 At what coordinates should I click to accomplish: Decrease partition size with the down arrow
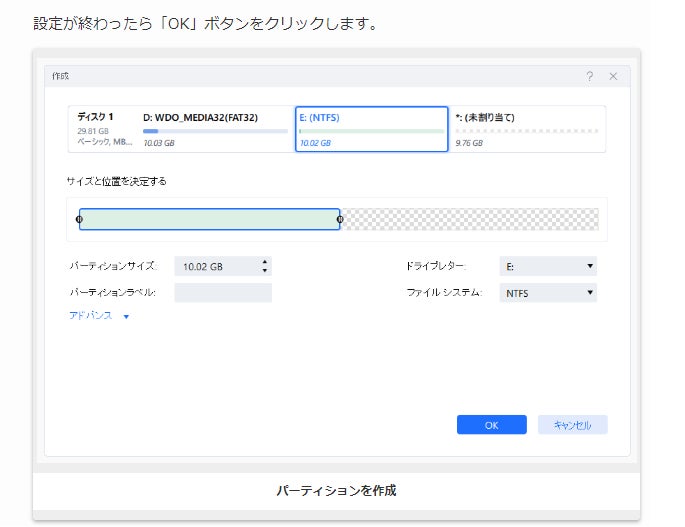tap(265, 271)
